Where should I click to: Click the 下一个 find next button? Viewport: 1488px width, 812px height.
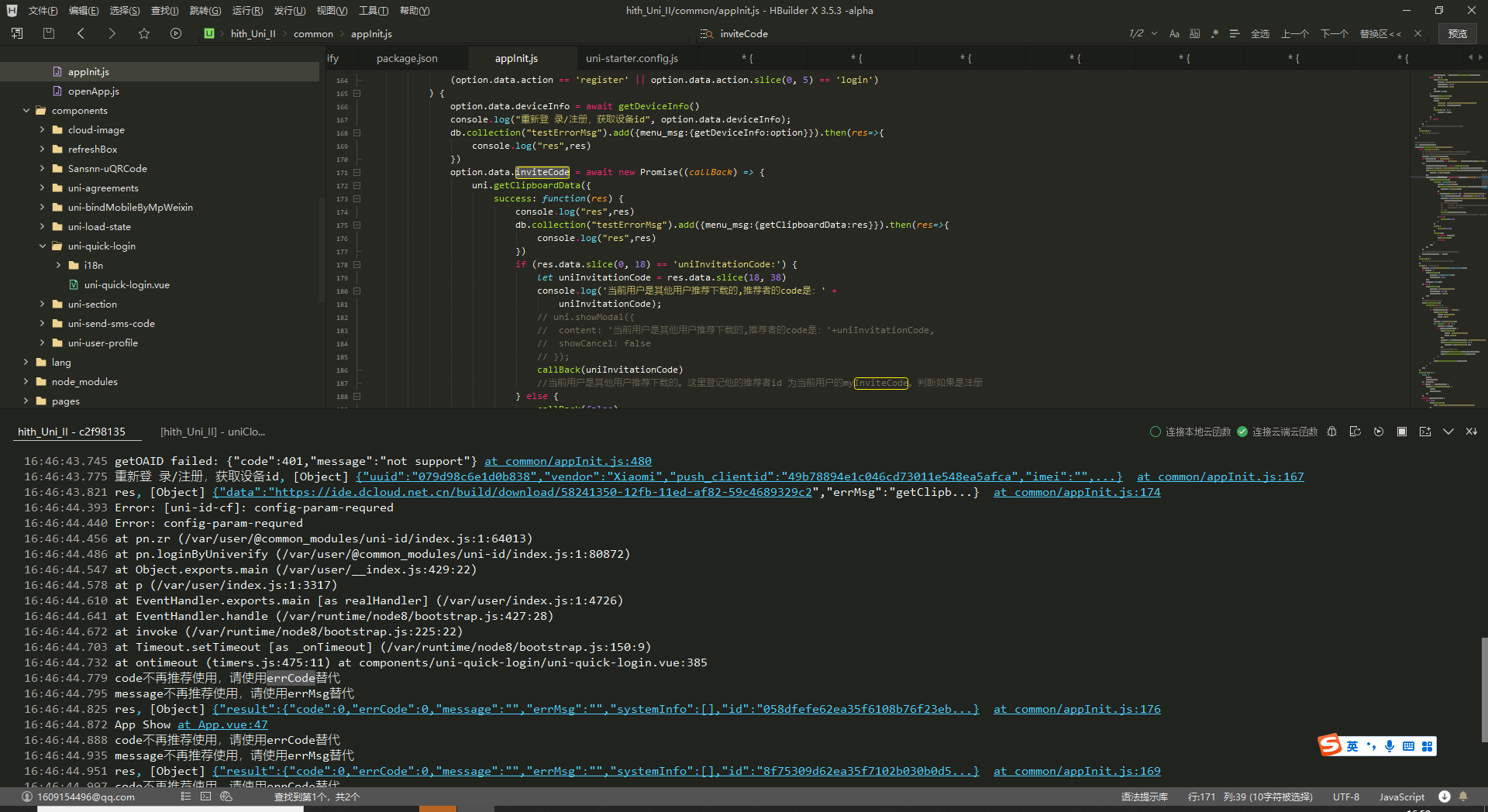tap(1335, 33)
